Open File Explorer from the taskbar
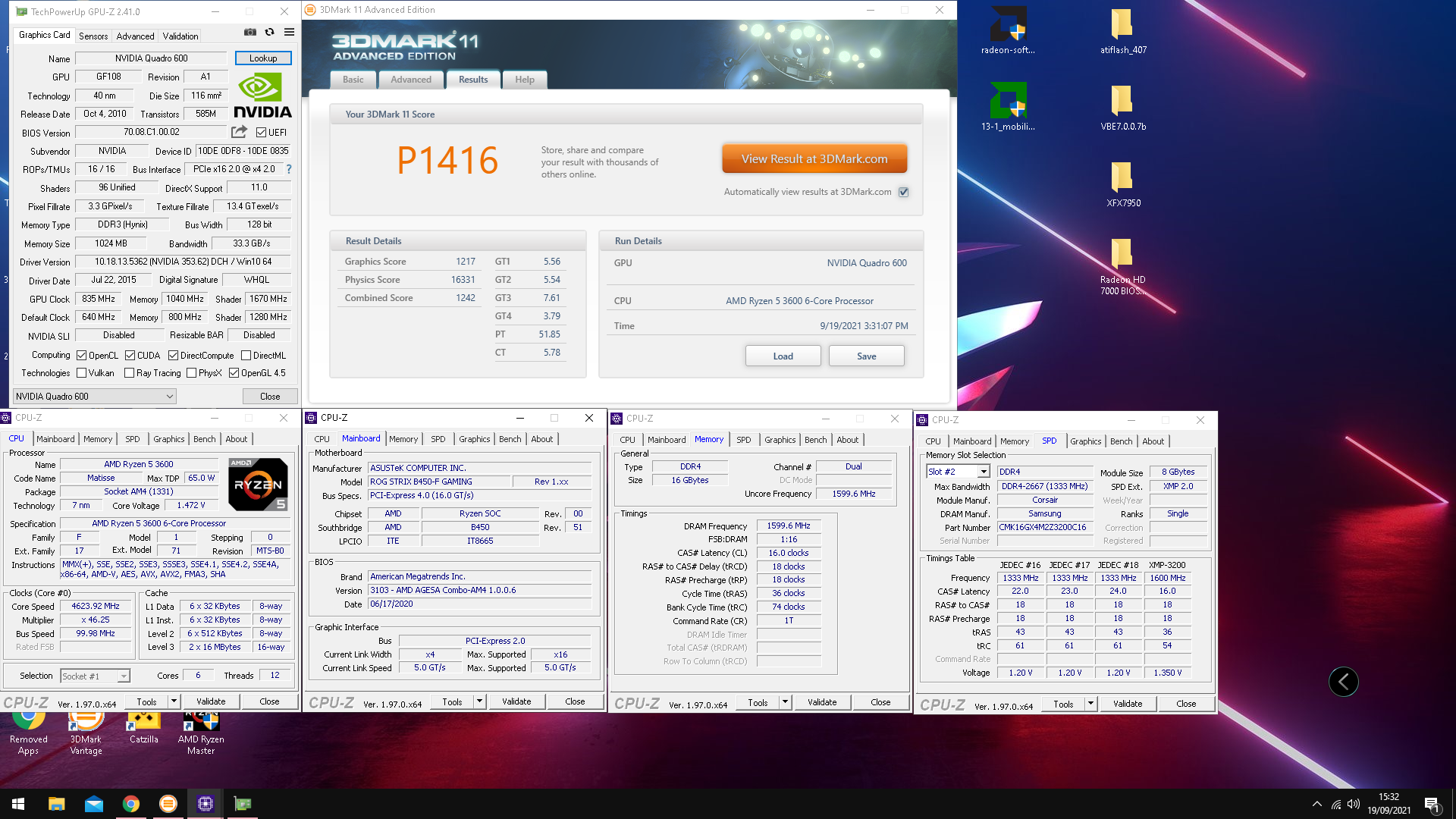Screen dimensions: 1456x819 [56, 804]
